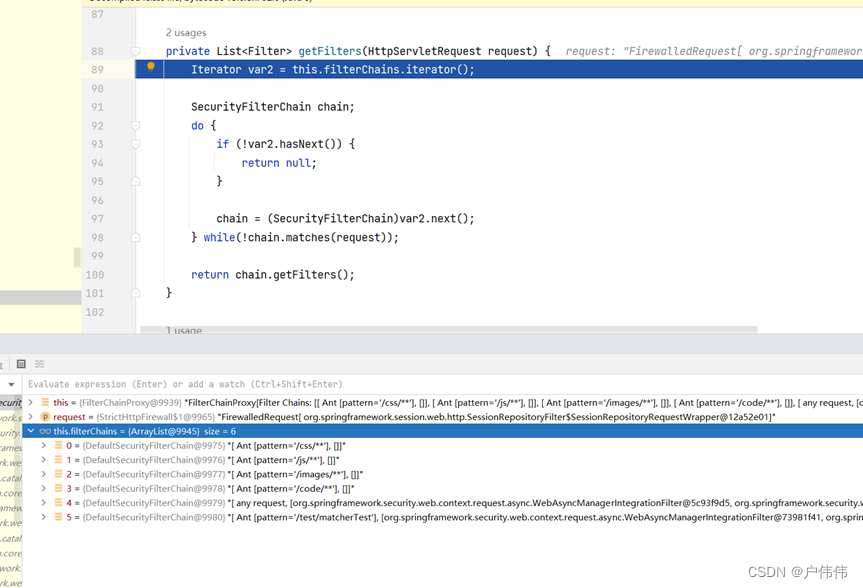
Task: Expand the 'this' FilterChainProxy variable
Action: (31, 402)
